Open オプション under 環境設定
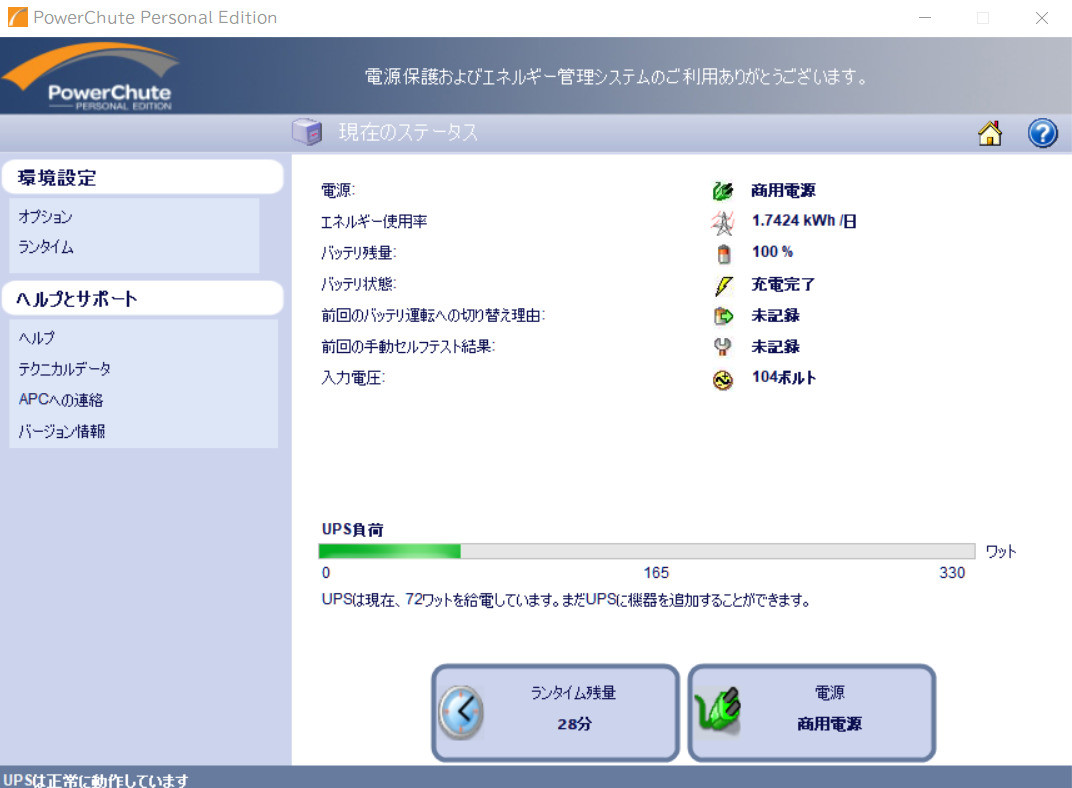This screenshot has height=788, width=1072. pos(45,217)
